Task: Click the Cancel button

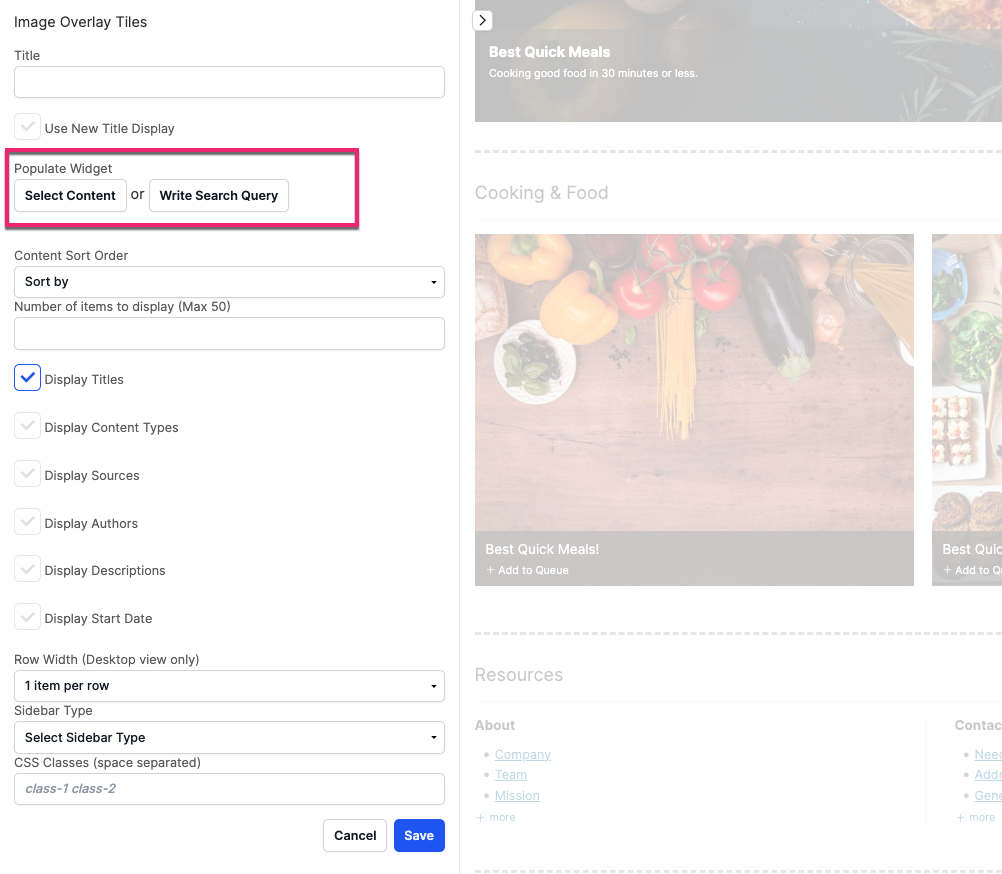Action: 355,836
